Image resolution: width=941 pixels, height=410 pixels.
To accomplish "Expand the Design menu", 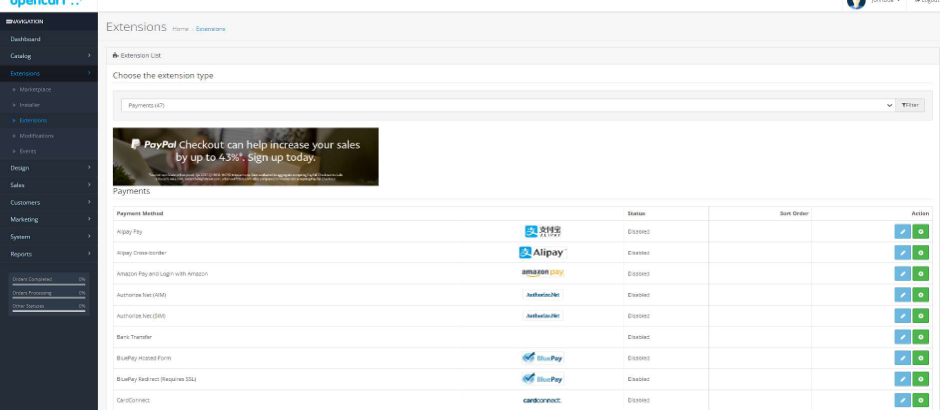I will click(49, 168).
